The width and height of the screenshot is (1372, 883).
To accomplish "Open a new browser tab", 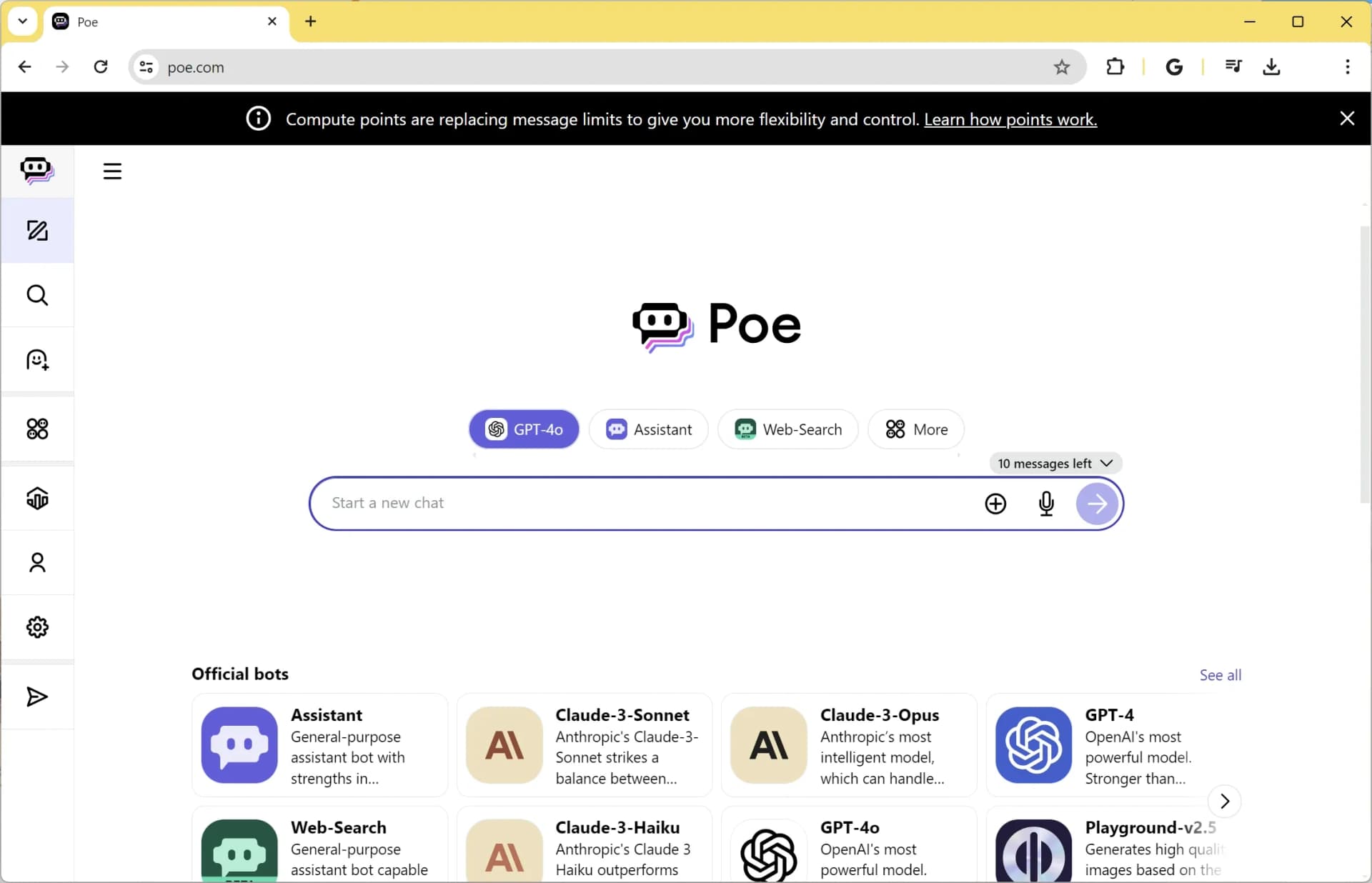I will [x=310, y=21].
